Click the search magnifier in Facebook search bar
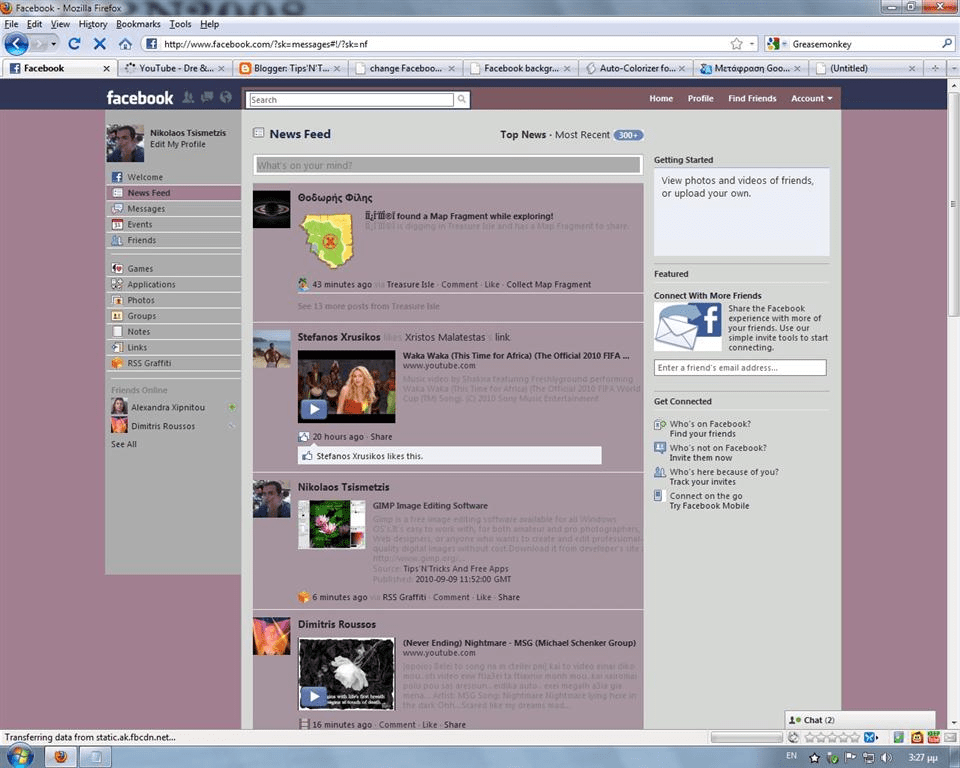Screen dimensions: 960x768 pos(461,100)
